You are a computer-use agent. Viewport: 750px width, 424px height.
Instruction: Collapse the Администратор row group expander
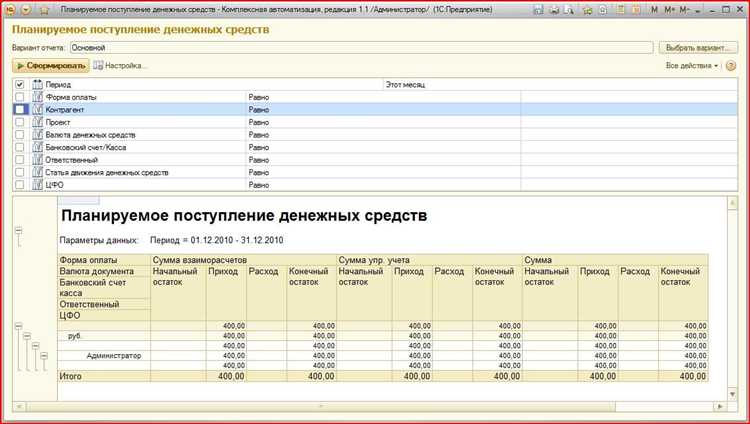click(x=44, y=356)
